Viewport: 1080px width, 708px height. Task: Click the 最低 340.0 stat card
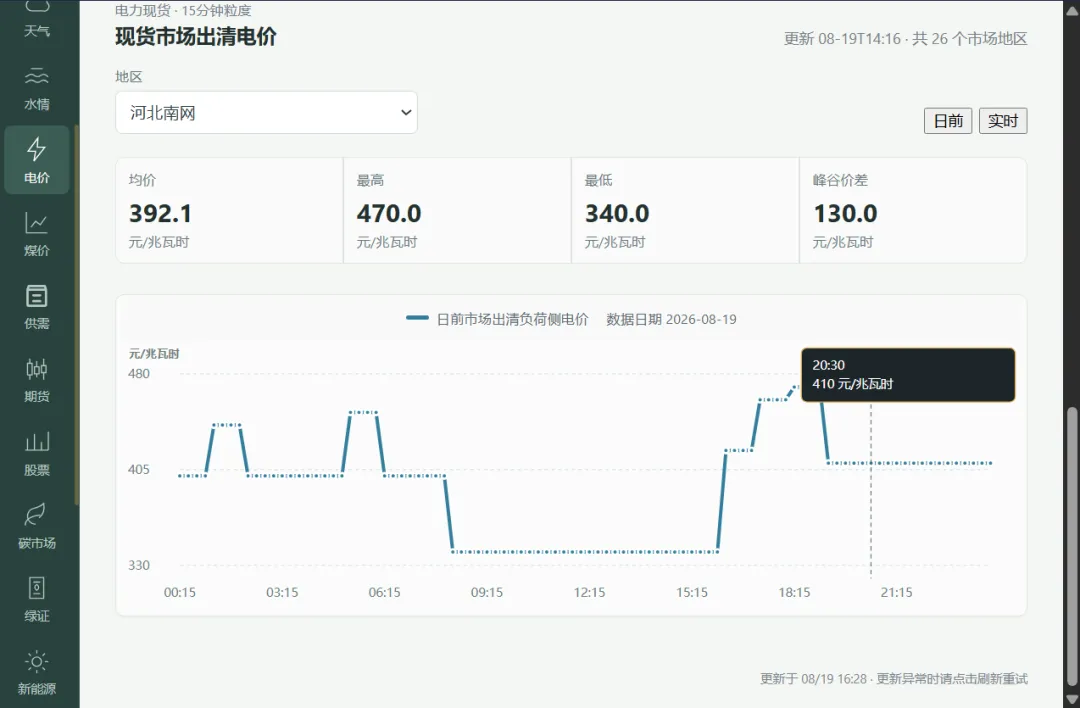(685, 211)
